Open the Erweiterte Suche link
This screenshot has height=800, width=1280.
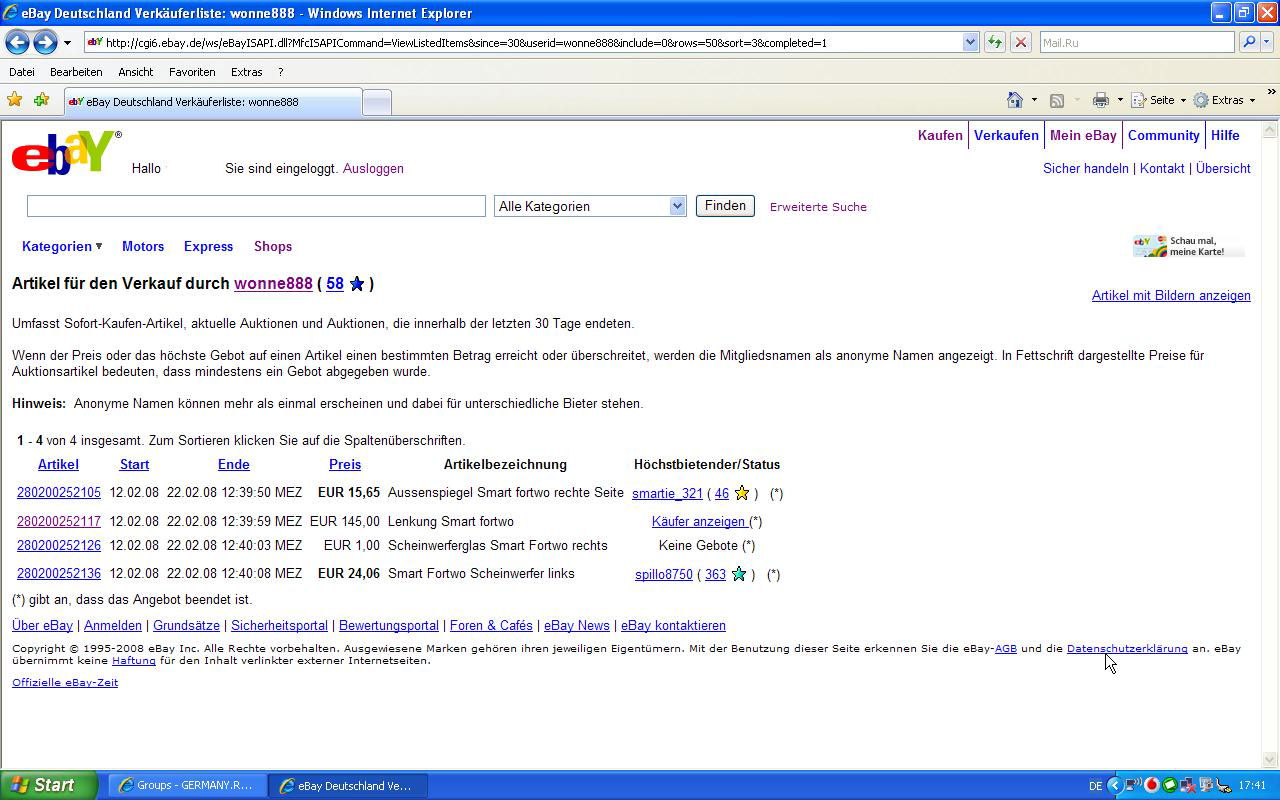click(818, 207)
